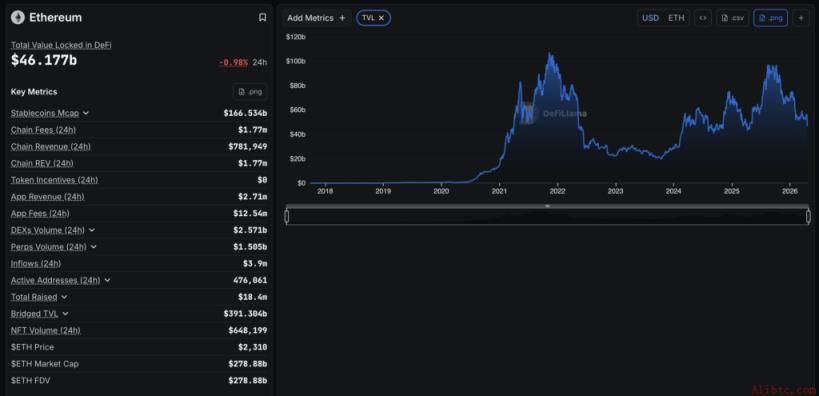Expand the Perps Volume (24h) details

pyautogui.click(x=93, y=247)
